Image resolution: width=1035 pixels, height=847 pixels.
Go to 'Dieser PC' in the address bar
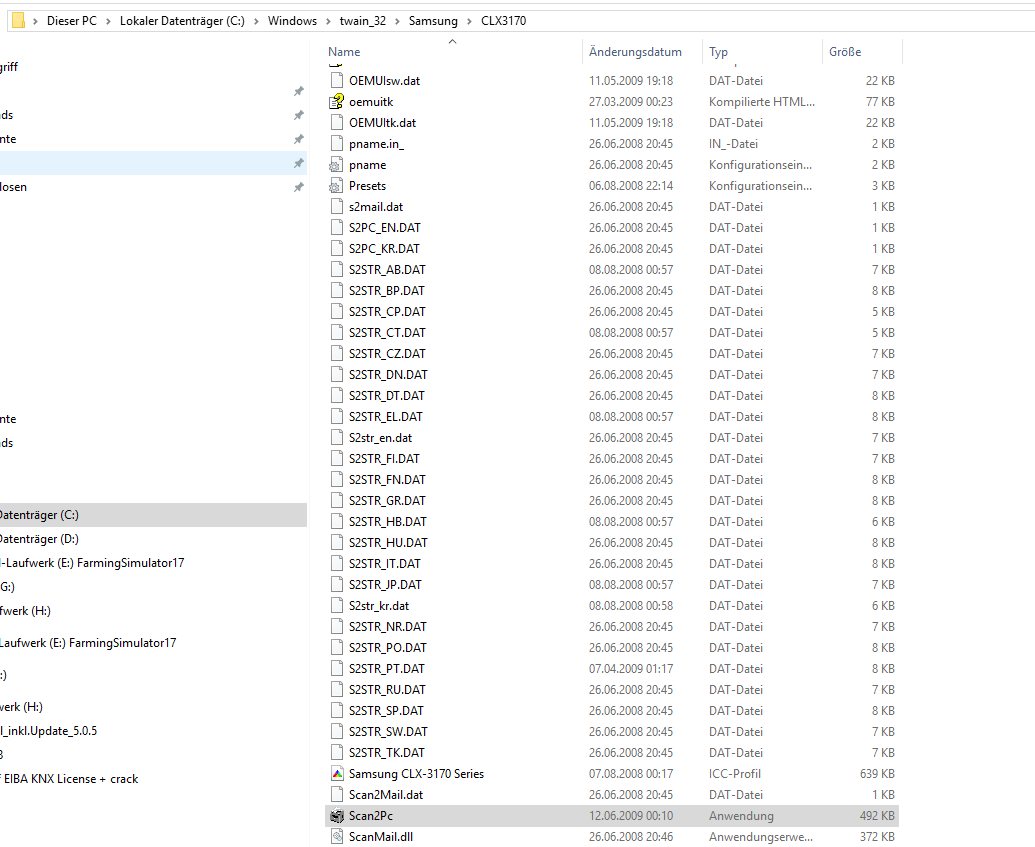[71, 21]
